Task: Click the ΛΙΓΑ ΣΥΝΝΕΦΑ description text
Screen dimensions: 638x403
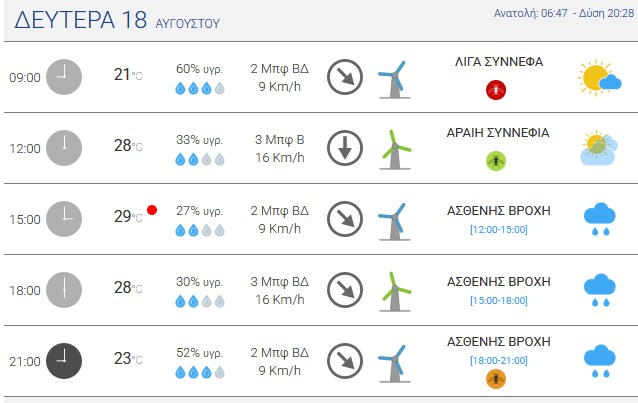Action: pos(499,62)
